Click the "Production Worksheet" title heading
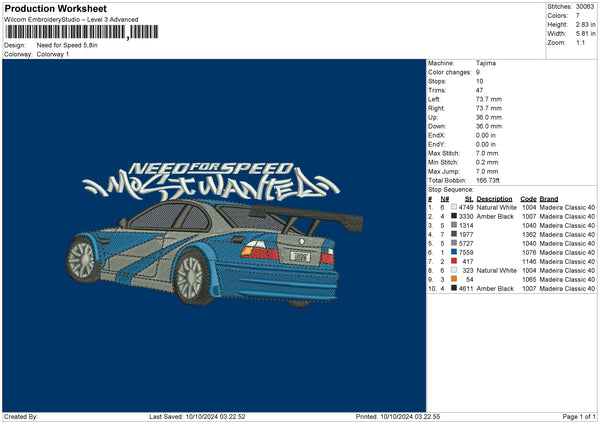Image resolution: width=600 pixels, height=424 pixels. [55, 8]
